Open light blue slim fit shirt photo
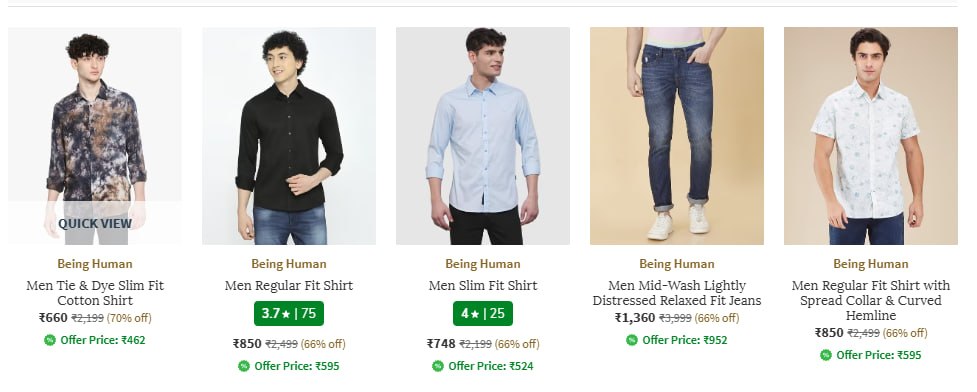This screenshot has width=977, height=392. [483, 136]
